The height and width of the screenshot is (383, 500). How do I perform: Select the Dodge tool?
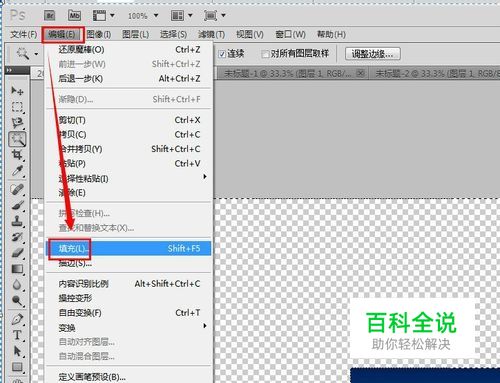point(17,301)
